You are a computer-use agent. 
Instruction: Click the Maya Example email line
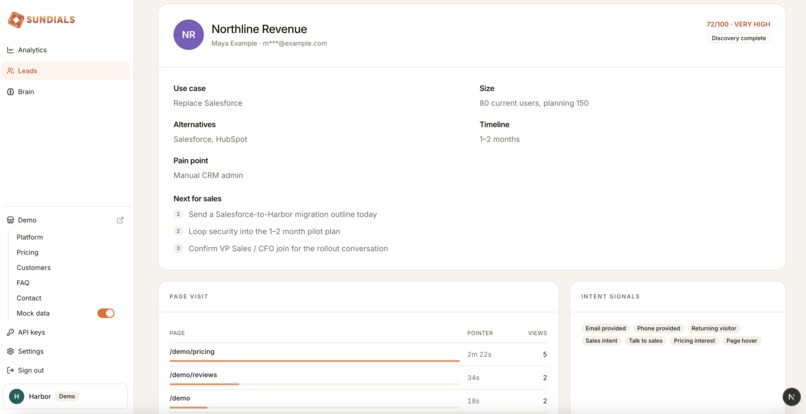269,43
